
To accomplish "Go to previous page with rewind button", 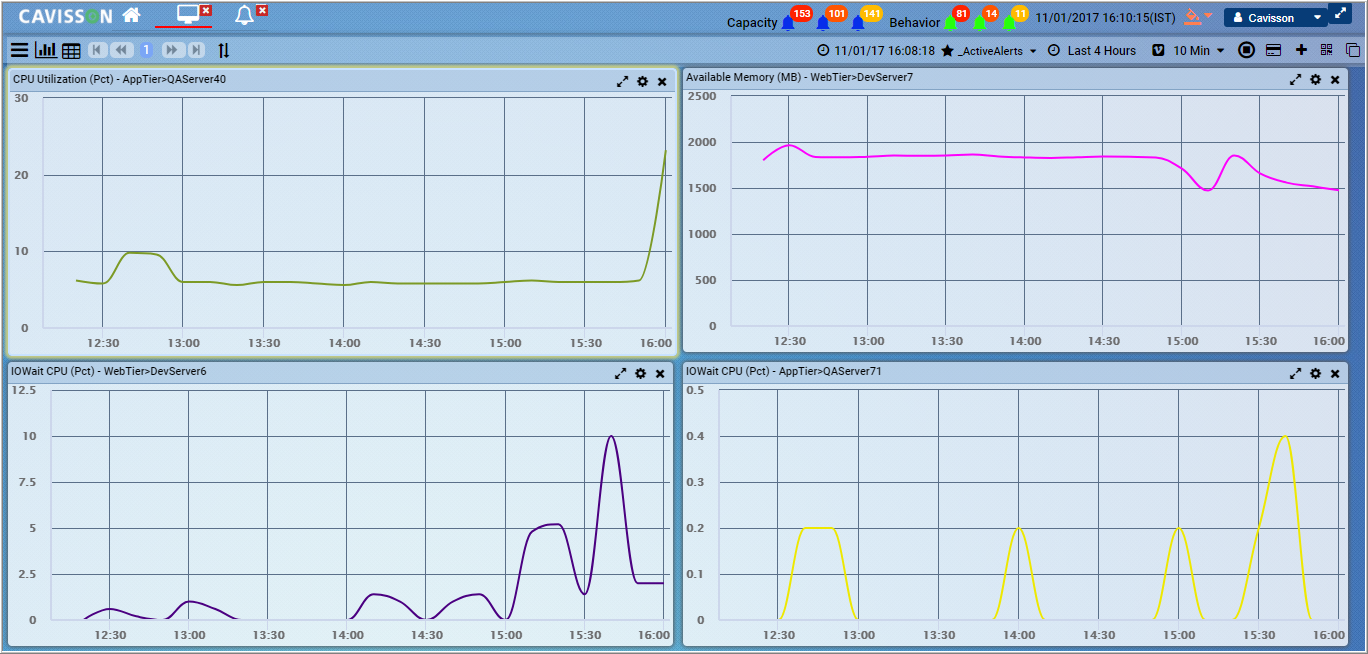I will pos(121,50).
